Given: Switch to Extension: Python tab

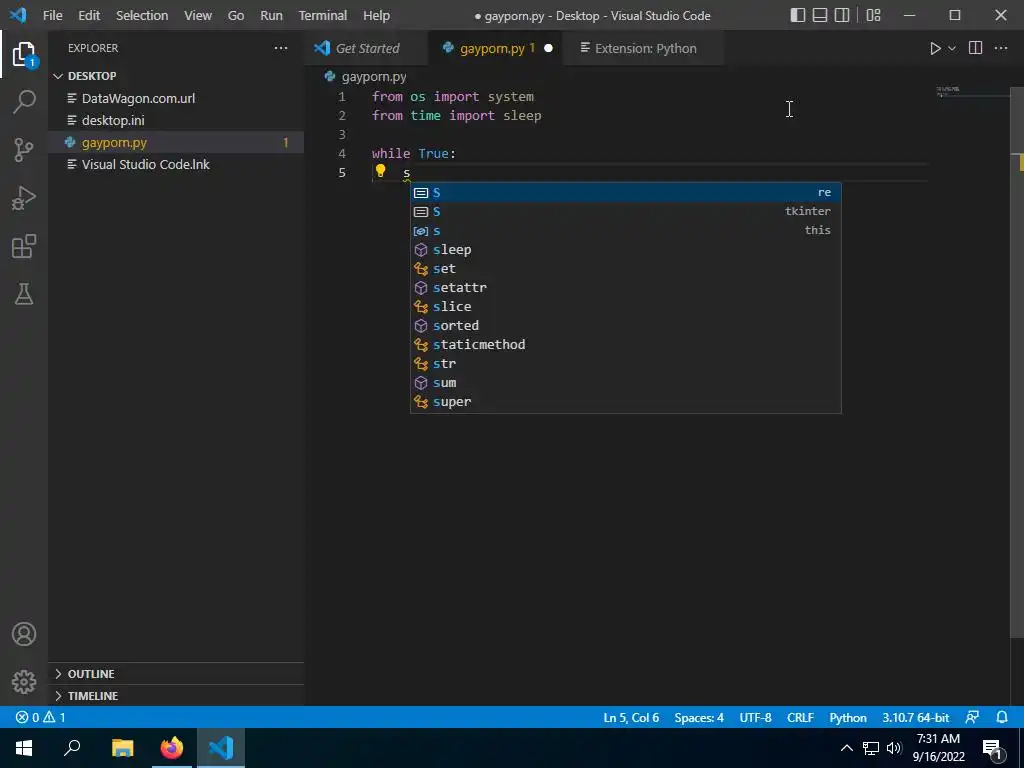Looking at the screenshot, I should (645, 48).
